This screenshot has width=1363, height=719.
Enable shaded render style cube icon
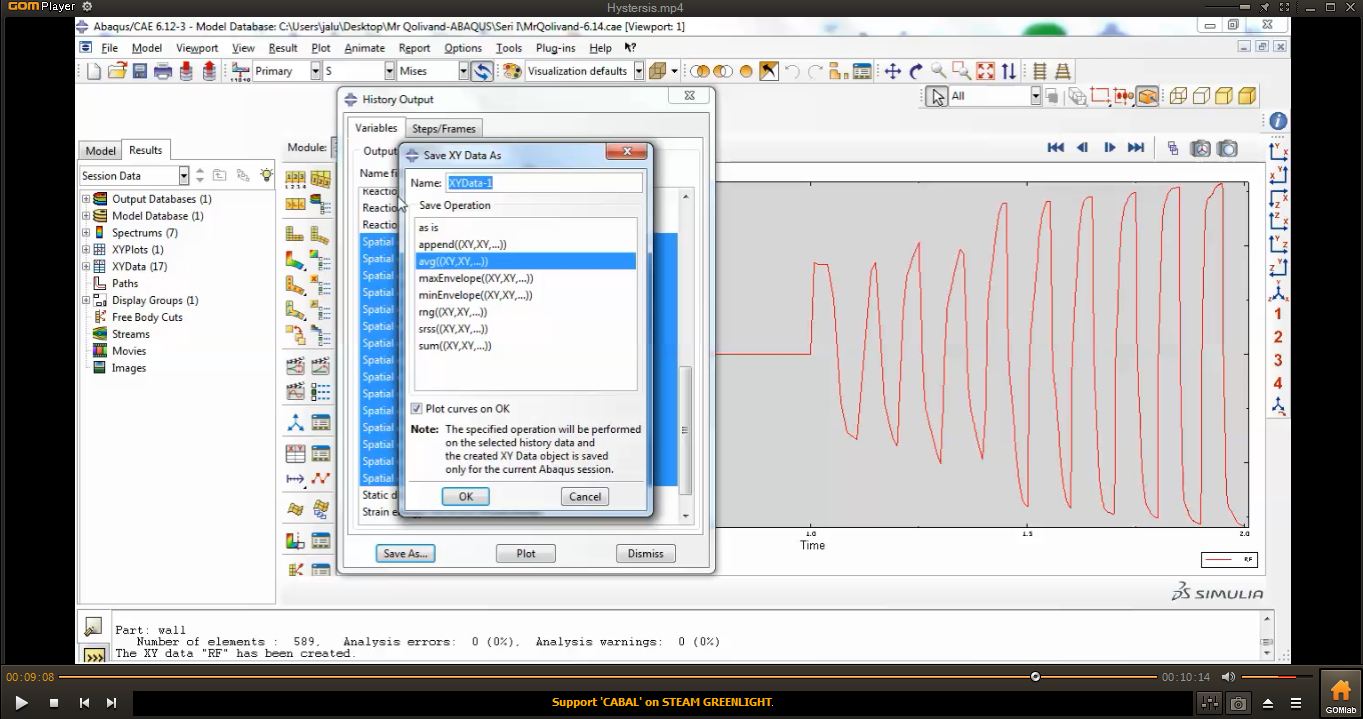pos(1247,96)
